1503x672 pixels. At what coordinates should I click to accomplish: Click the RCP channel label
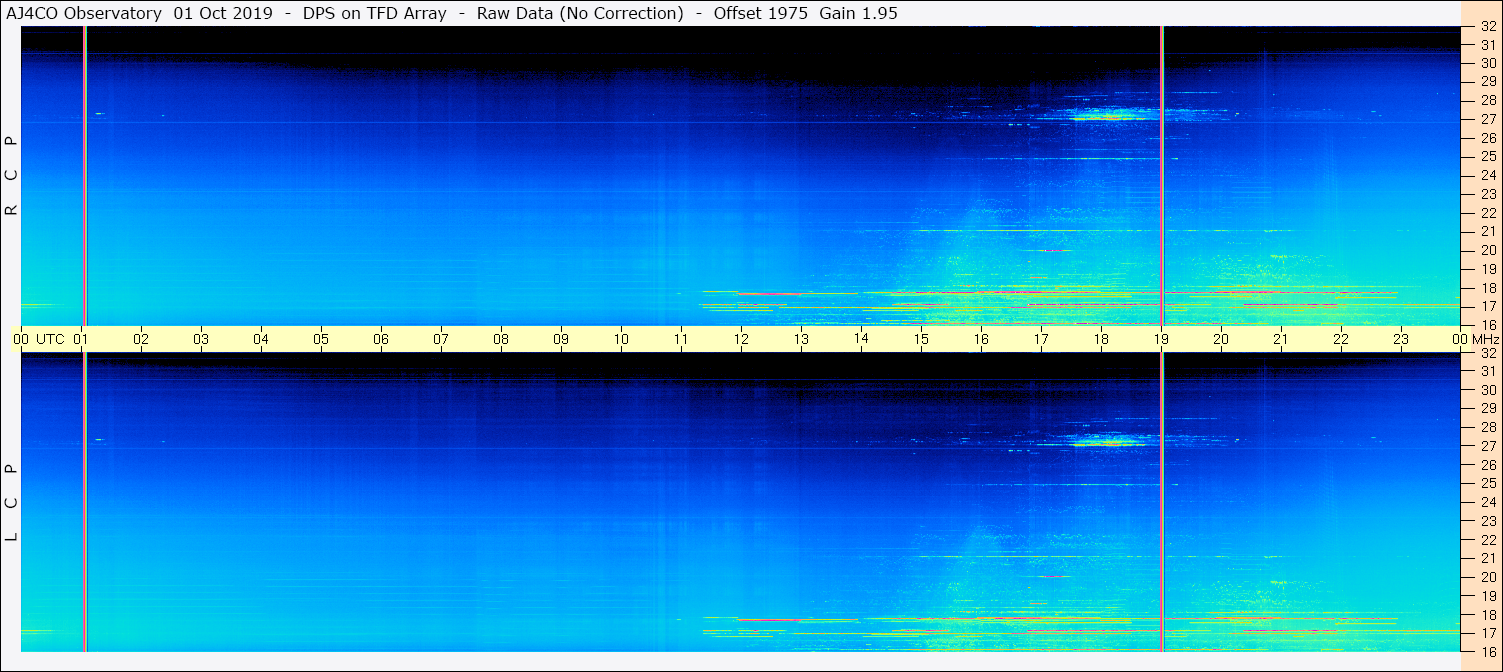(x=11, y=175)
